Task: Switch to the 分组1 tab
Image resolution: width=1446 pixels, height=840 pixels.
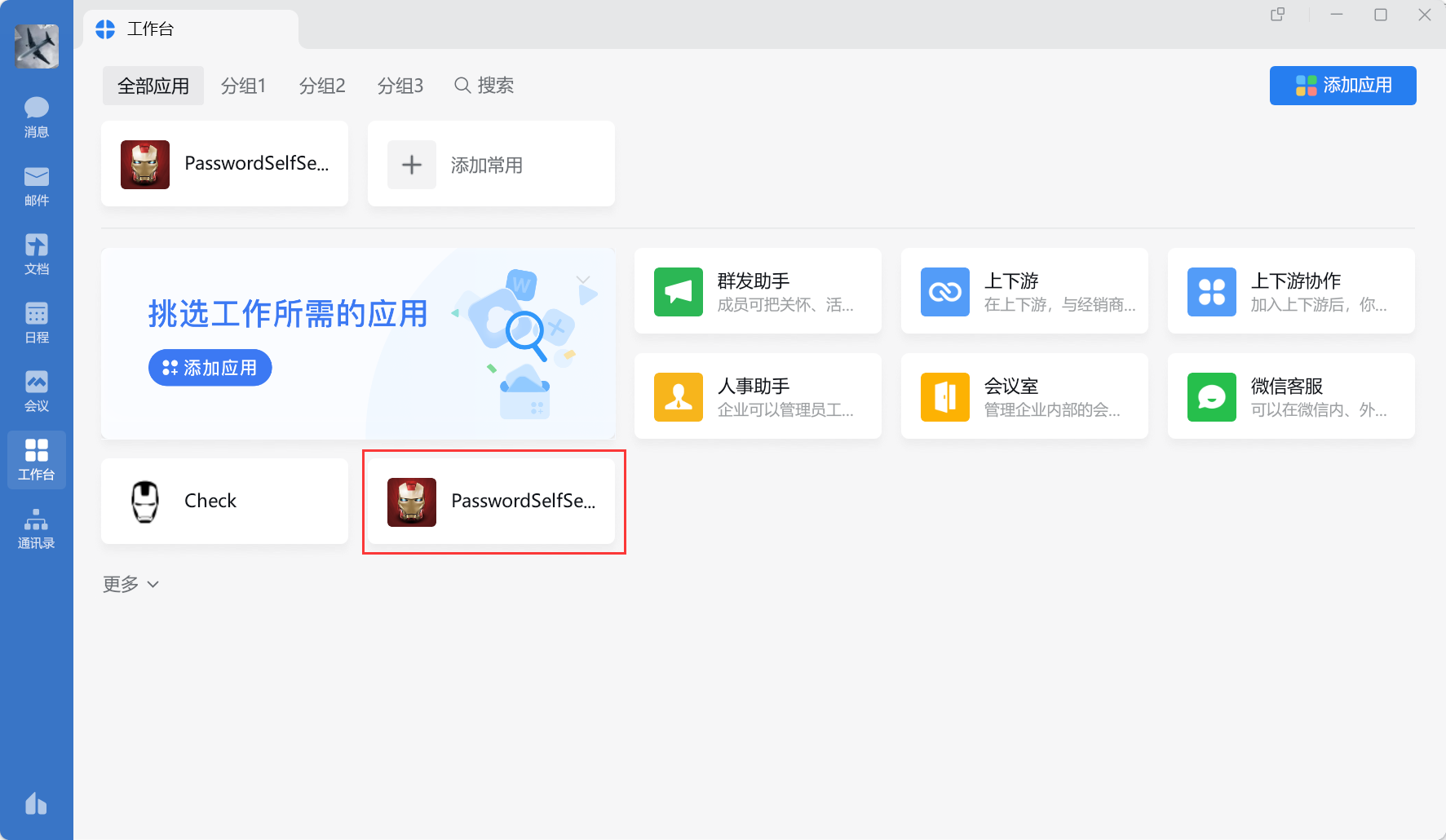Action: click(x=243, y=86)
